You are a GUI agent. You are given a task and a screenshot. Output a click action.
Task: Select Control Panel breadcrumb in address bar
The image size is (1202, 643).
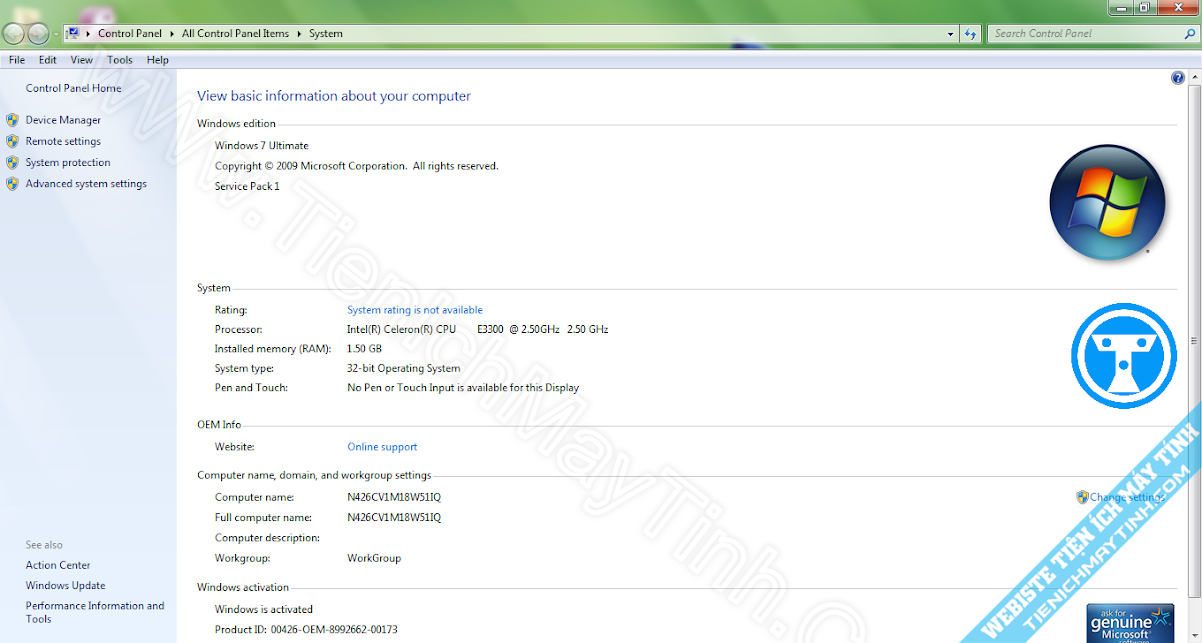[x=130, y=34]
